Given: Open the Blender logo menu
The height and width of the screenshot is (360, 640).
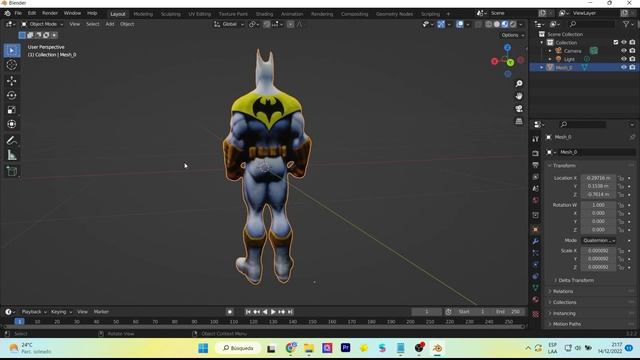Looking at the screenshot, I should click(7, 13).
